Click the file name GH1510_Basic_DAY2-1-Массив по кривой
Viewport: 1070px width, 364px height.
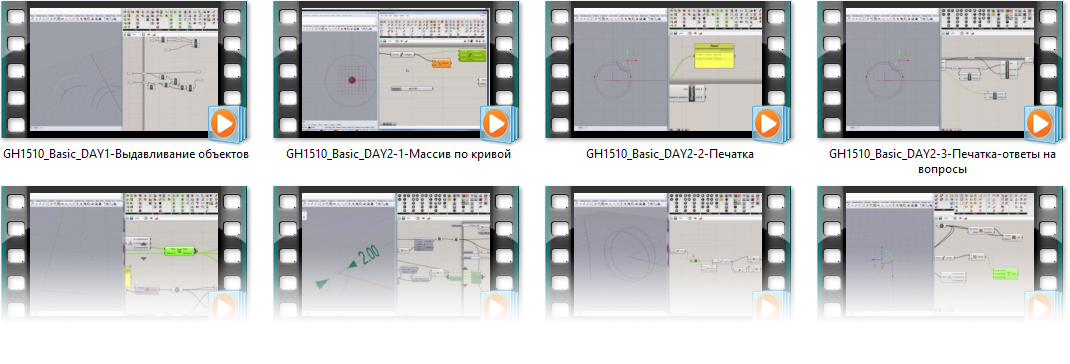pyautogui.click(x=399, y=154)
